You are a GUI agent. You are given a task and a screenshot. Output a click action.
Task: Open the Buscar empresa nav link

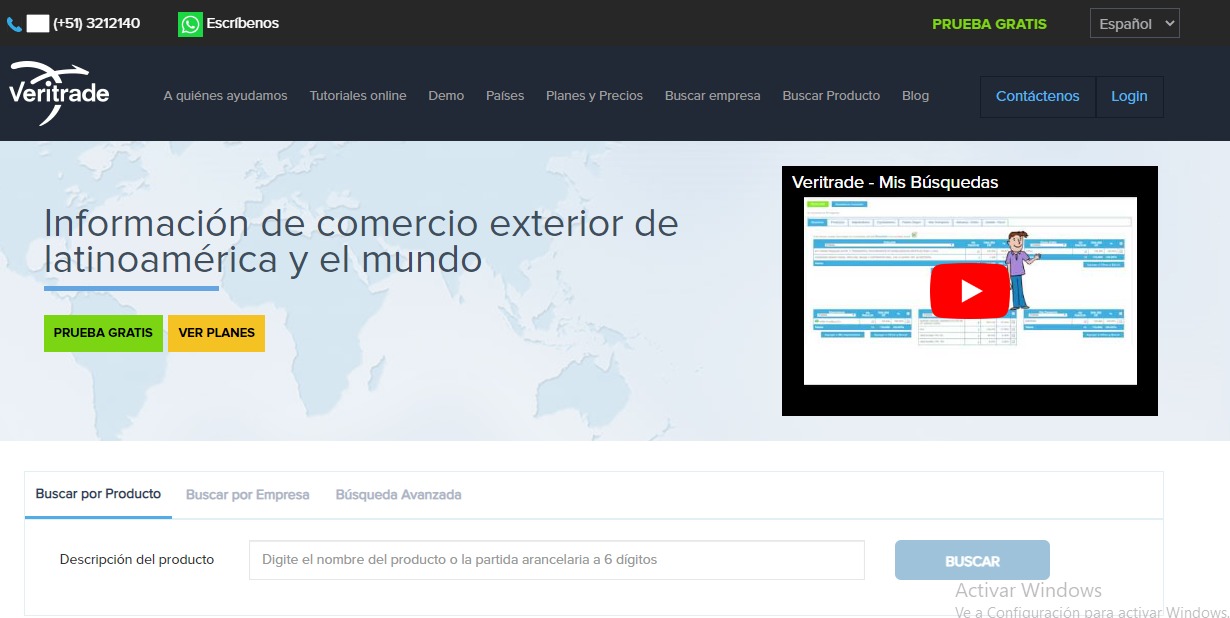[x=712, y=96]
